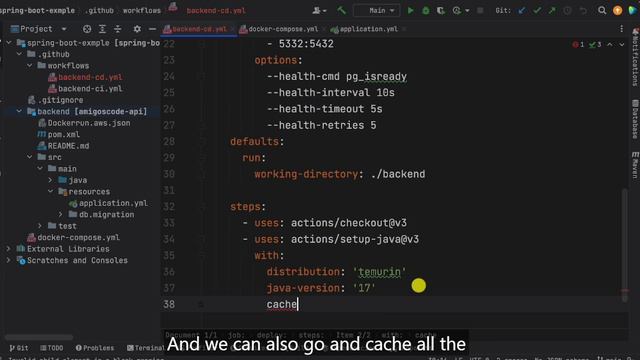Click the Stop square button in toolbar
Image resolution: width=640 pixels, height=360 pixels.
pos(480,11)
